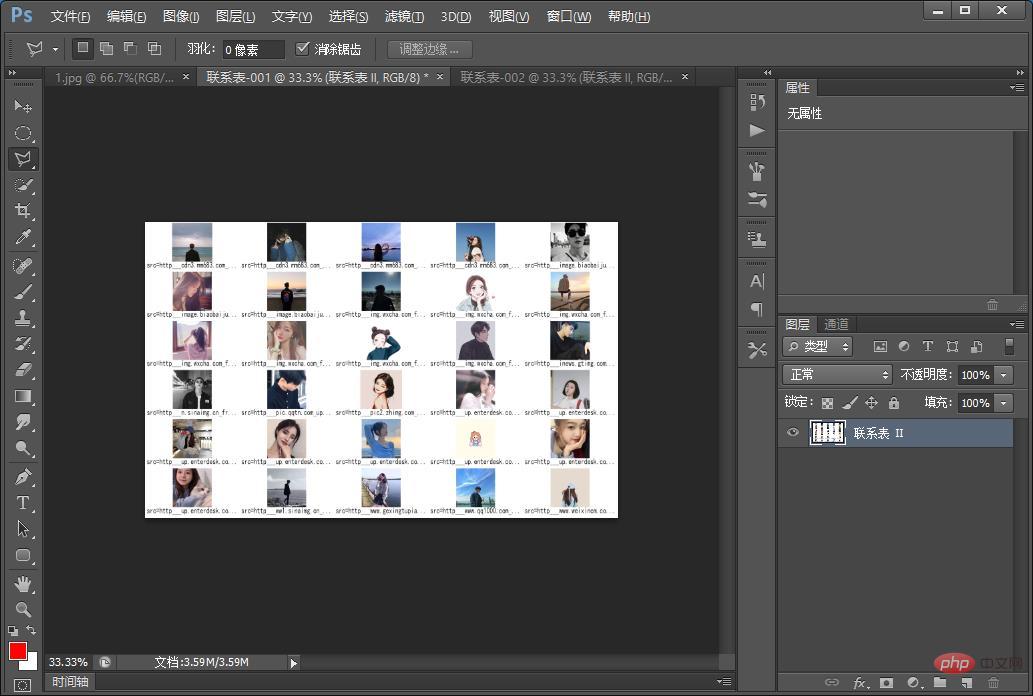This screenshot has height=696, width=1033.
Task: Click the Add layer style fx icon
Action: pos(860,683)
